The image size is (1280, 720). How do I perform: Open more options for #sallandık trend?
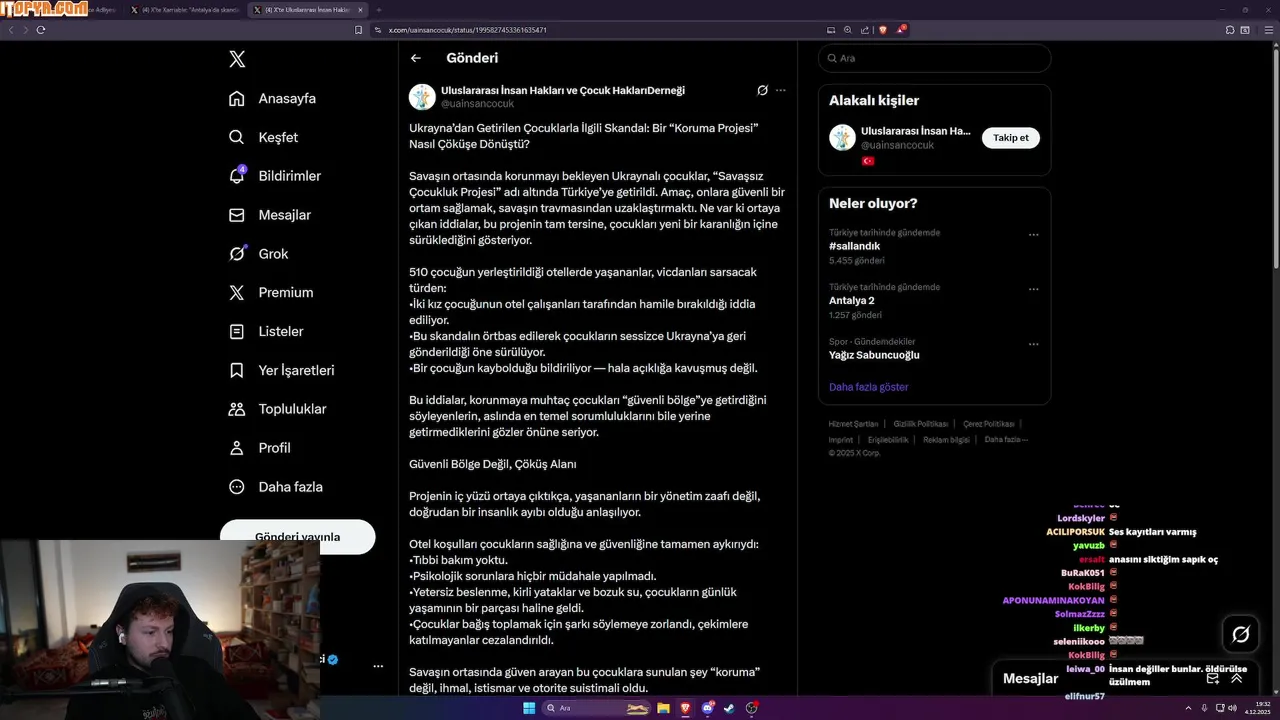[x=1034, y=235]
